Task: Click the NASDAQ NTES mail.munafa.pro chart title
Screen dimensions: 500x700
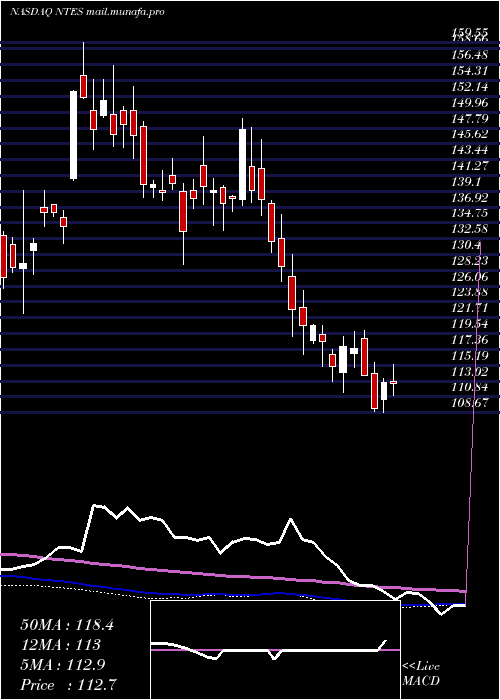Action: (x=87, y=12)
